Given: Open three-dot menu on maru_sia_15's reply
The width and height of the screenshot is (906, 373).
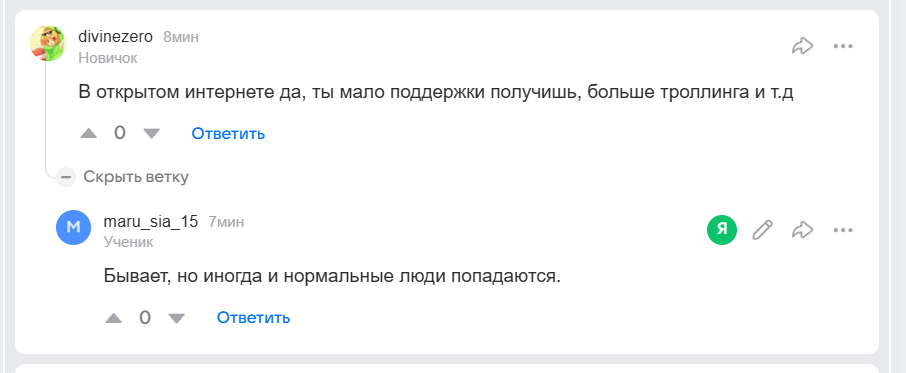Looking at the screenshot, I should 843,230.
